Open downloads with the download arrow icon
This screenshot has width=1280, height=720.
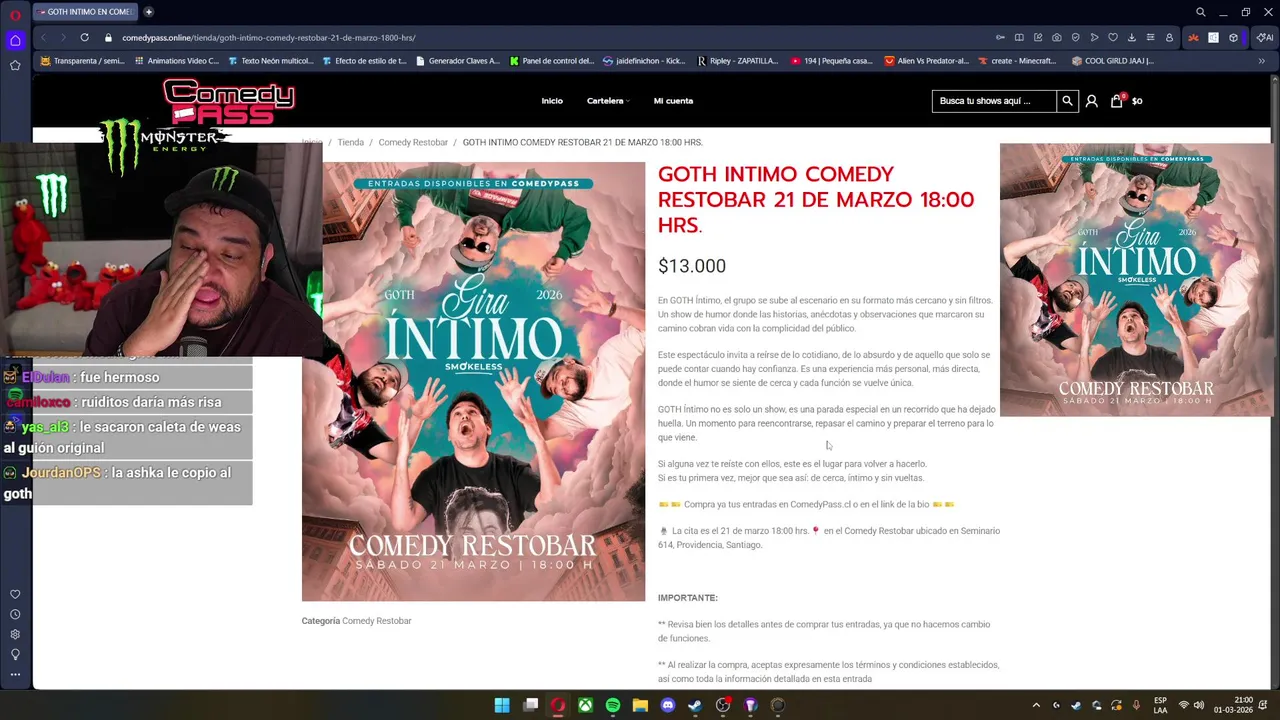pos(1132,38)
